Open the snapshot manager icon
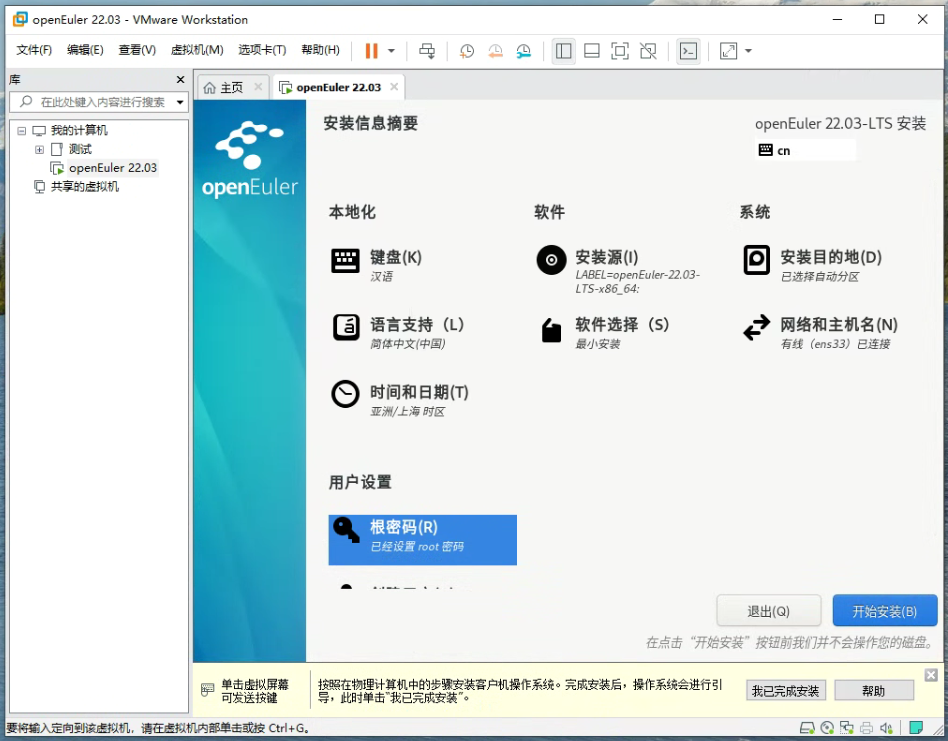The image size is (948, 741). click(524, 51)
